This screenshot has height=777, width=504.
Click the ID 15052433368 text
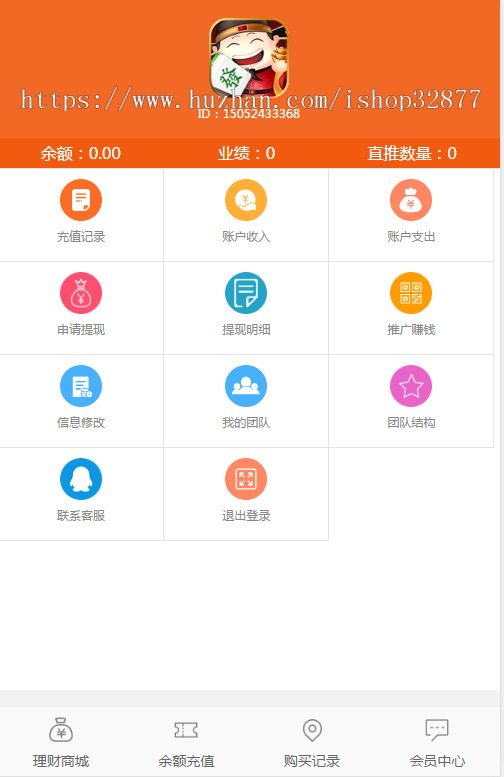(x=249, y=114)
